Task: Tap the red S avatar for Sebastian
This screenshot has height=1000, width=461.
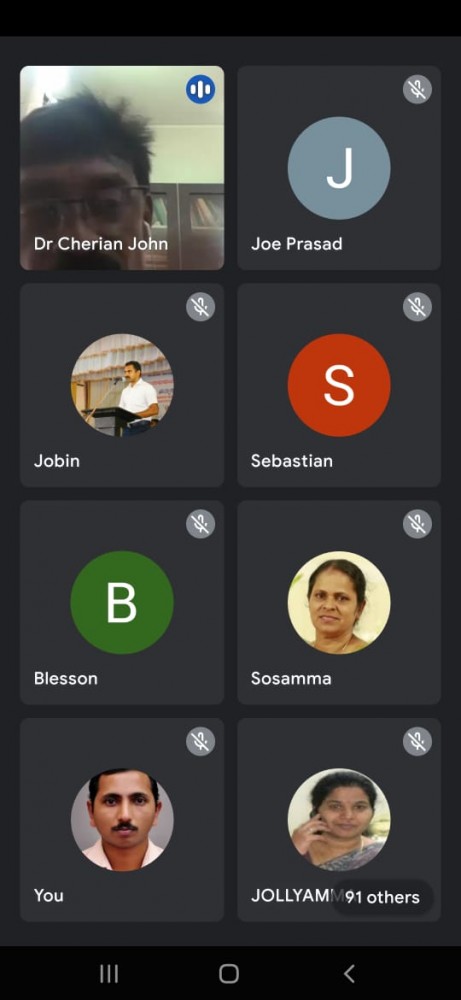Action: coord(339,385)
